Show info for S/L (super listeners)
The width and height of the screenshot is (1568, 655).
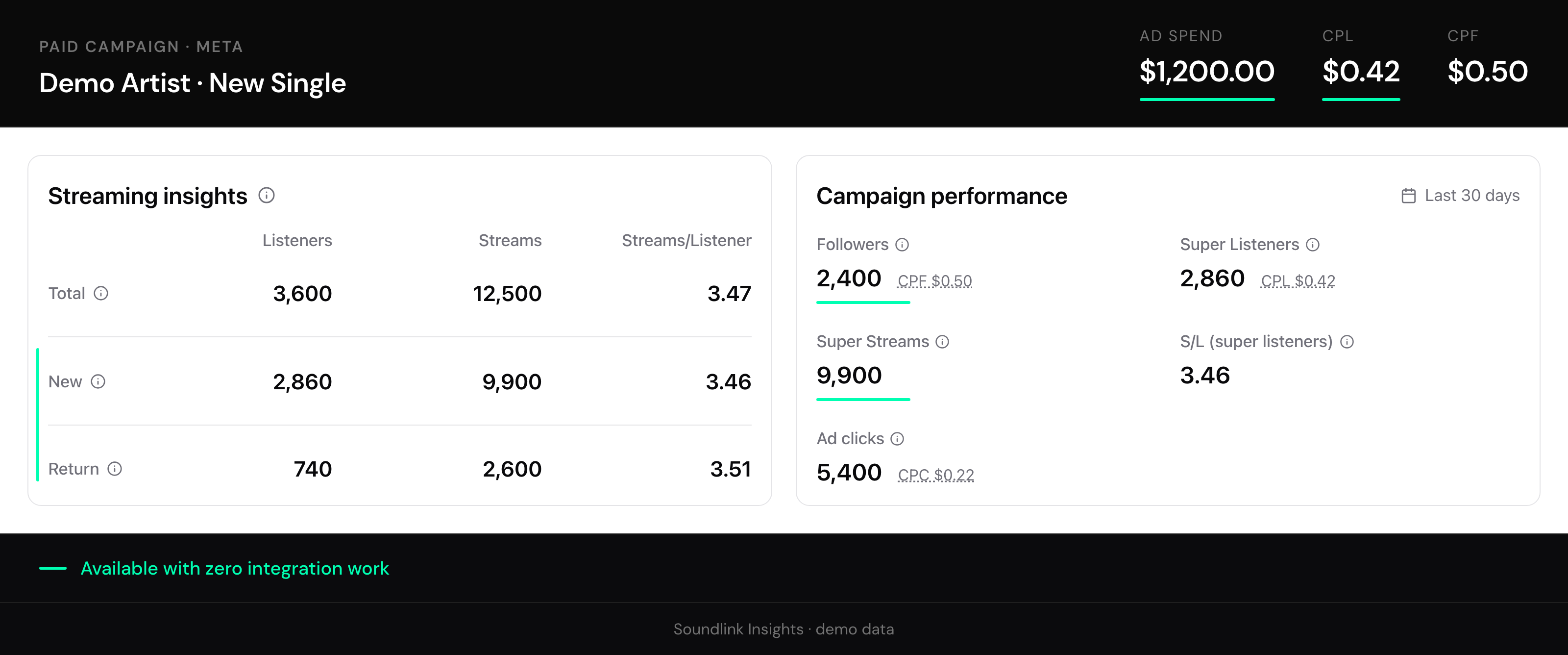[1347, 342]
